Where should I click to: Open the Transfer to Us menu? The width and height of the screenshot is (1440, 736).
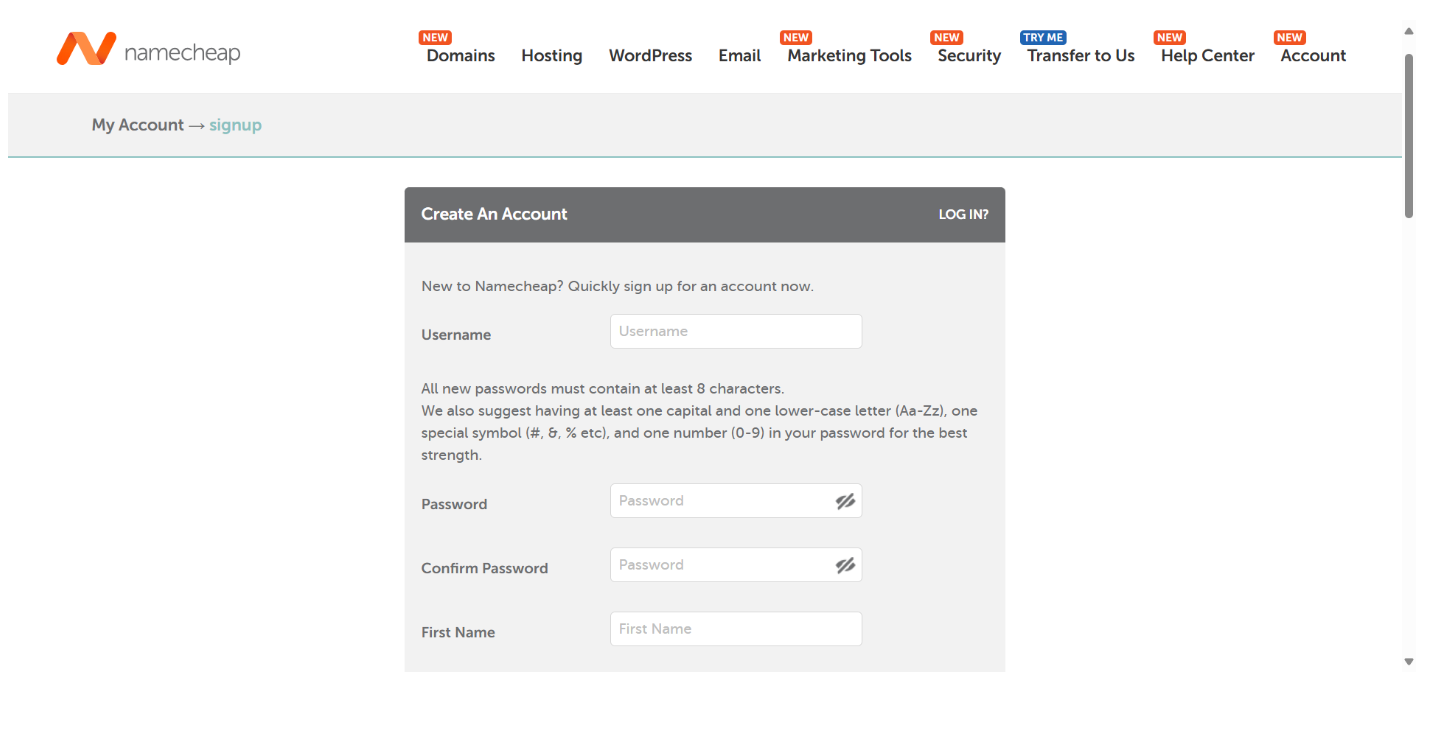[1081, 56]
